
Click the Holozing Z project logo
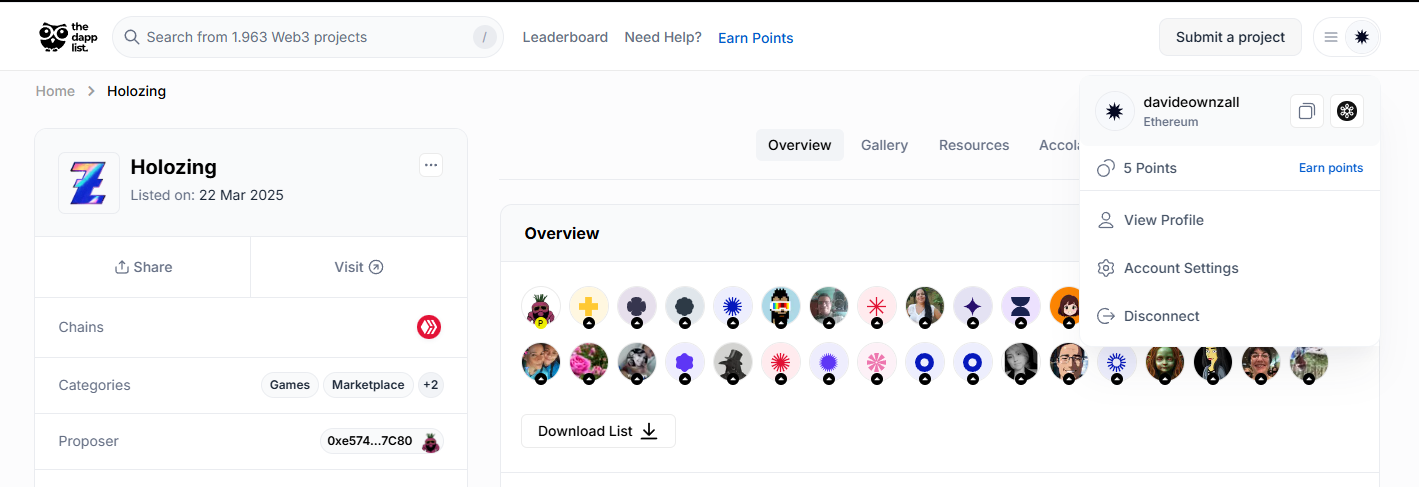point(89,183)
